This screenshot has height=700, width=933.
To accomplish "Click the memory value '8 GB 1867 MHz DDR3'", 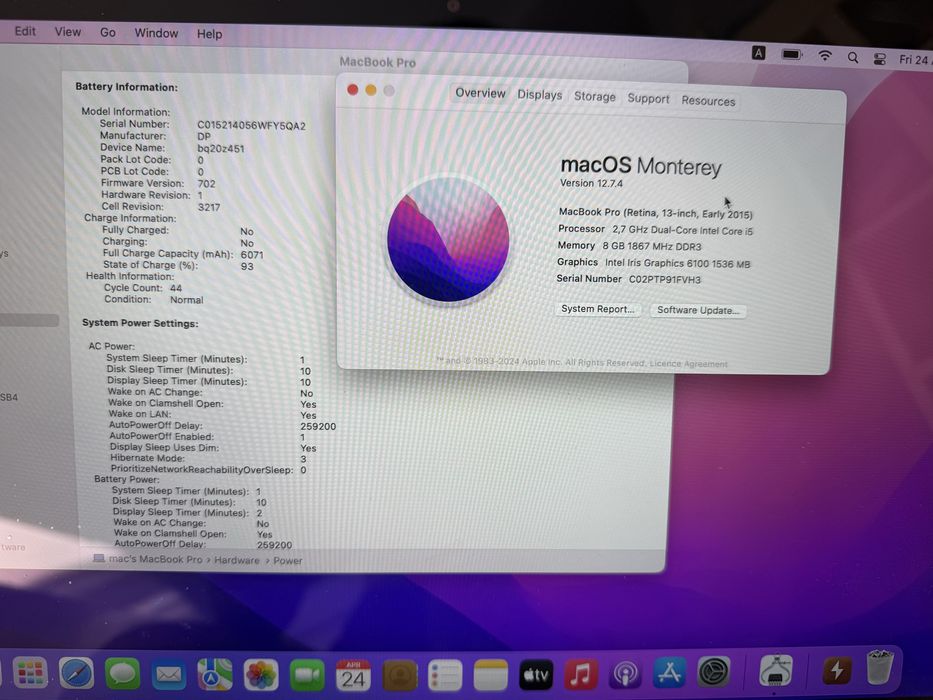I will (x=652, y=246).
